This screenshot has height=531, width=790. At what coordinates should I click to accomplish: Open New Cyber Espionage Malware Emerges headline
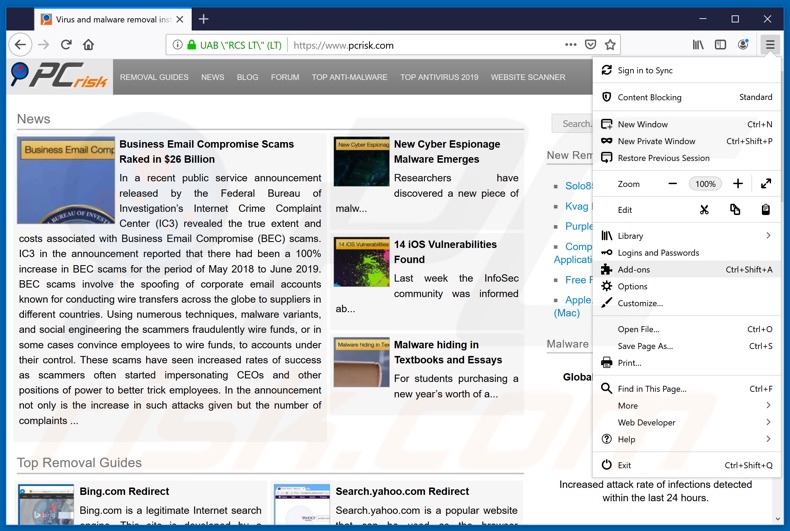pyautogui.click(x=447, y=152)
